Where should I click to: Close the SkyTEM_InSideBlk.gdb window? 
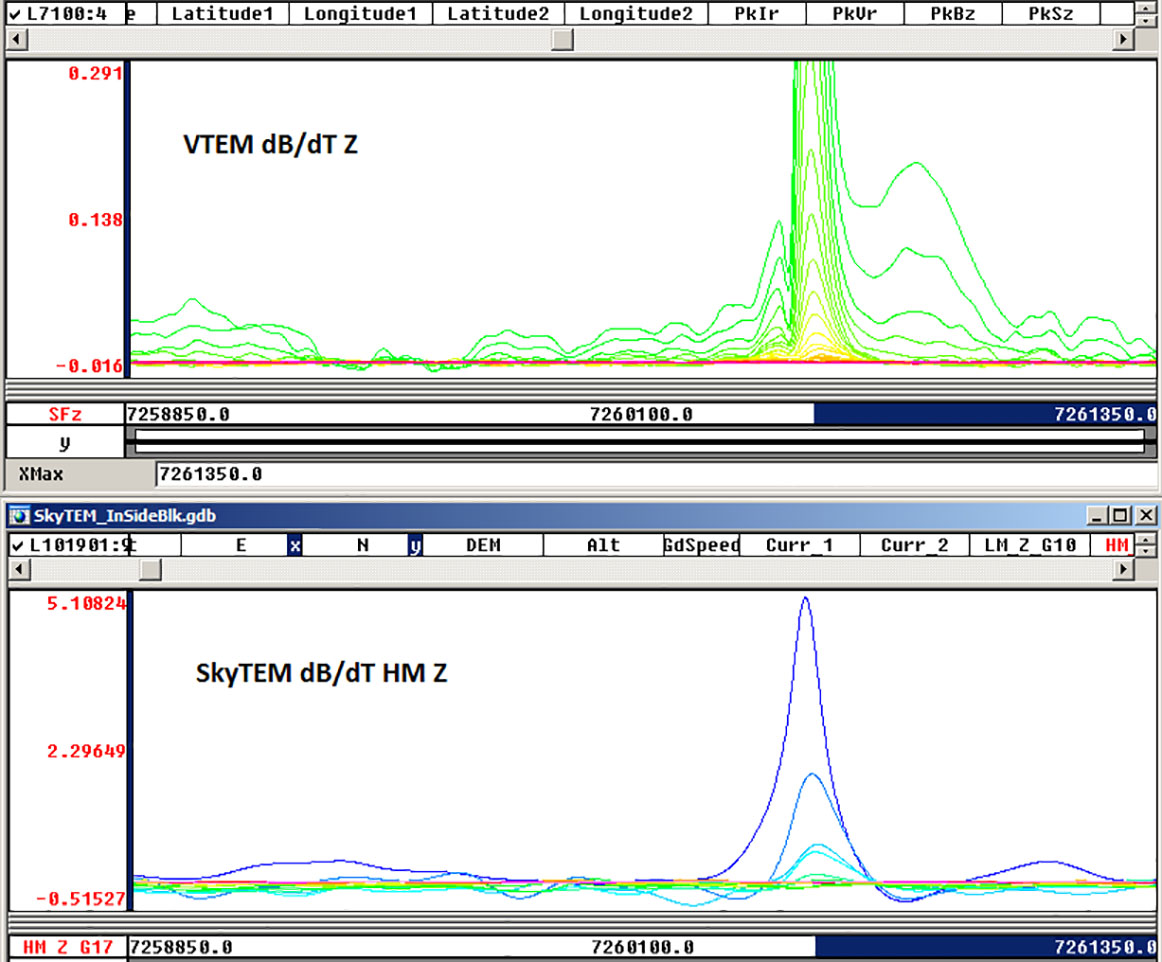(1146, 515)
